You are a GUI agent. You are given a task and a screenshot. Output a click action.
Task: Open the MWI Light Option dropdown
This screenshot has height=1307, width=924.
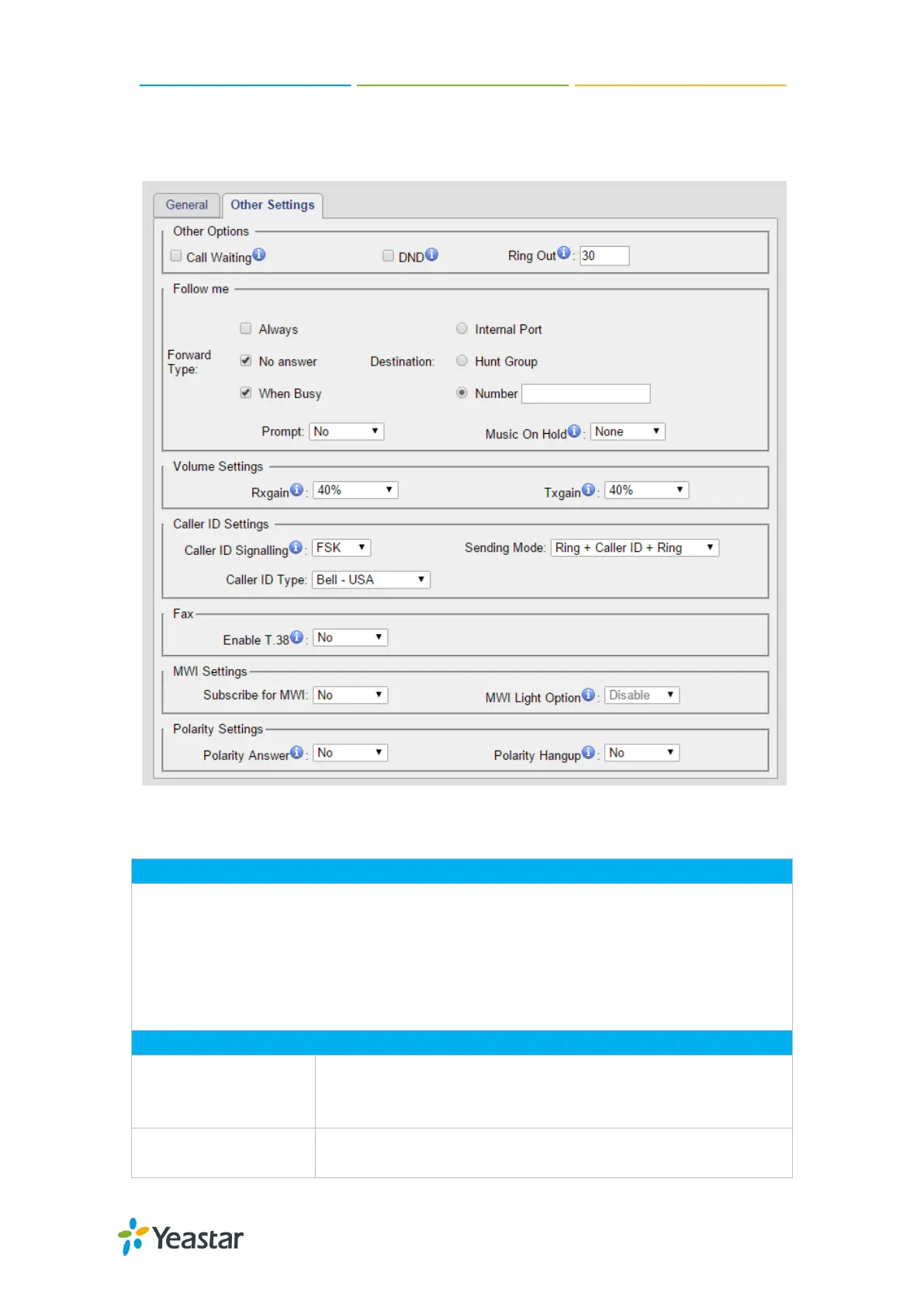point(642,695)
